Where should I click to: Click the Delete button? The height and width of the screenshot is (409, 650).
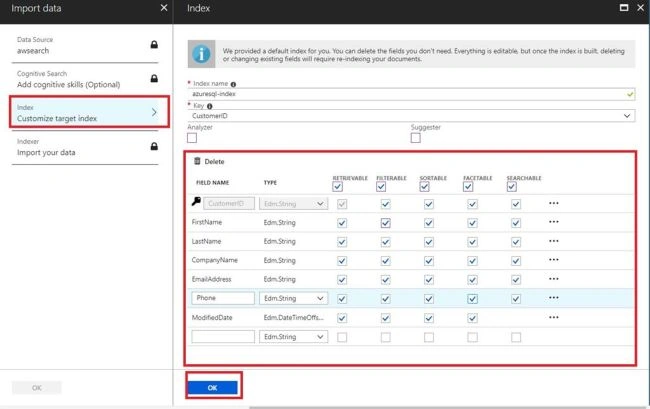click(209, 161)
